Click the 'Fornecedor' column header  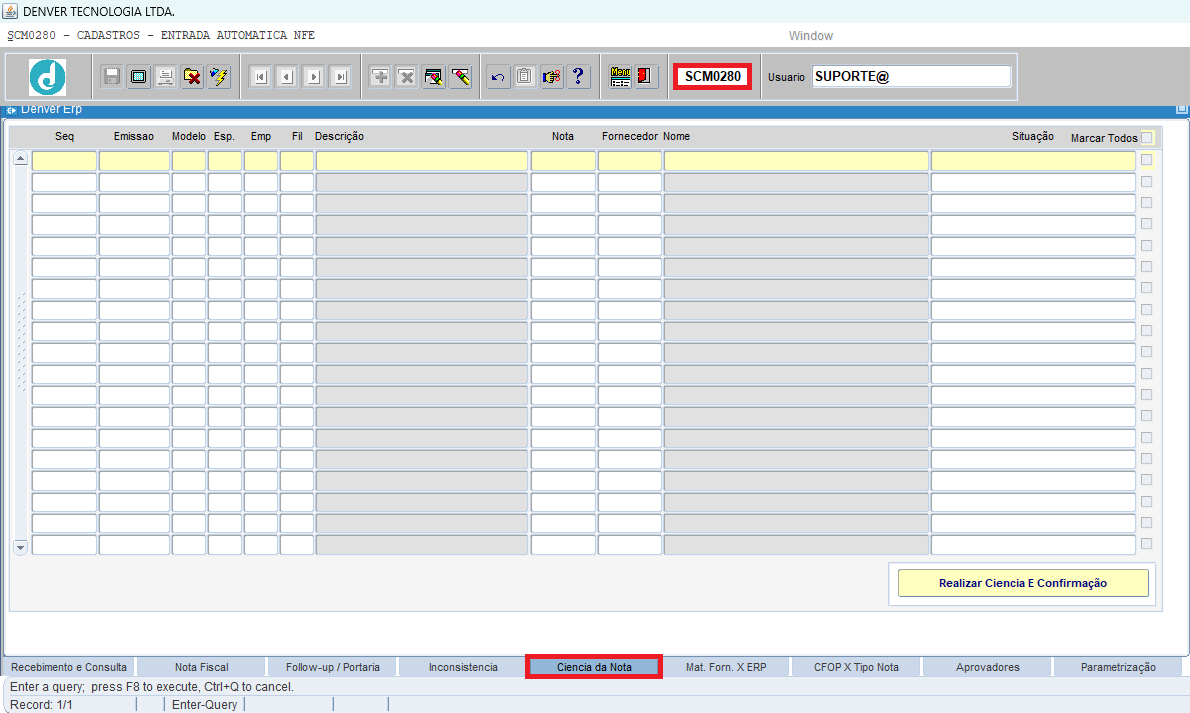[x=630, y=137]
